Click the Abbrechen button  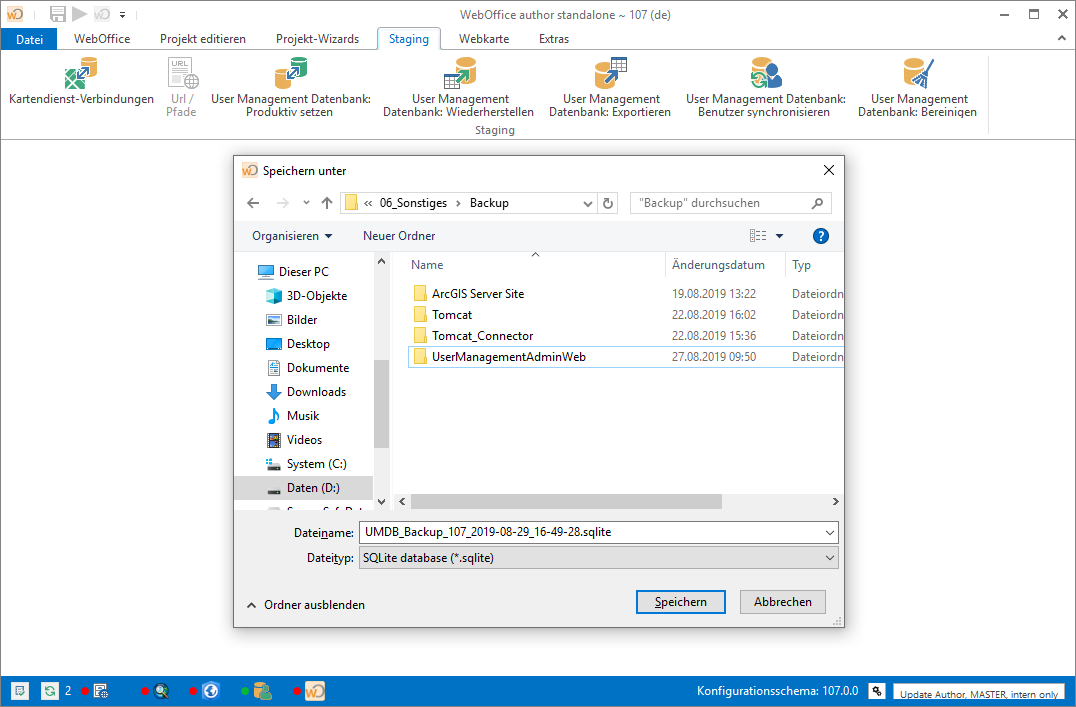click(x=782, y=602)
